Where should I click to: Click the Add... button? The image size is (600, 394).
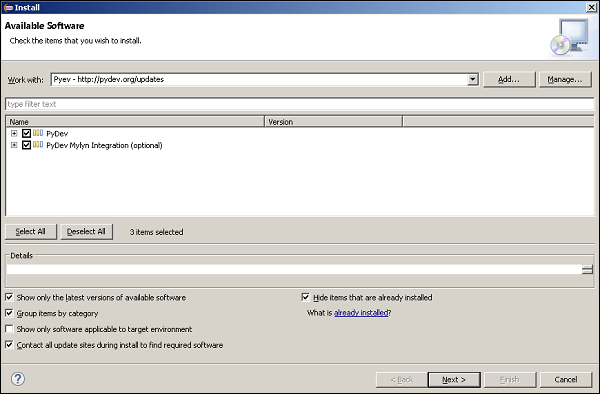pos(509,80)
